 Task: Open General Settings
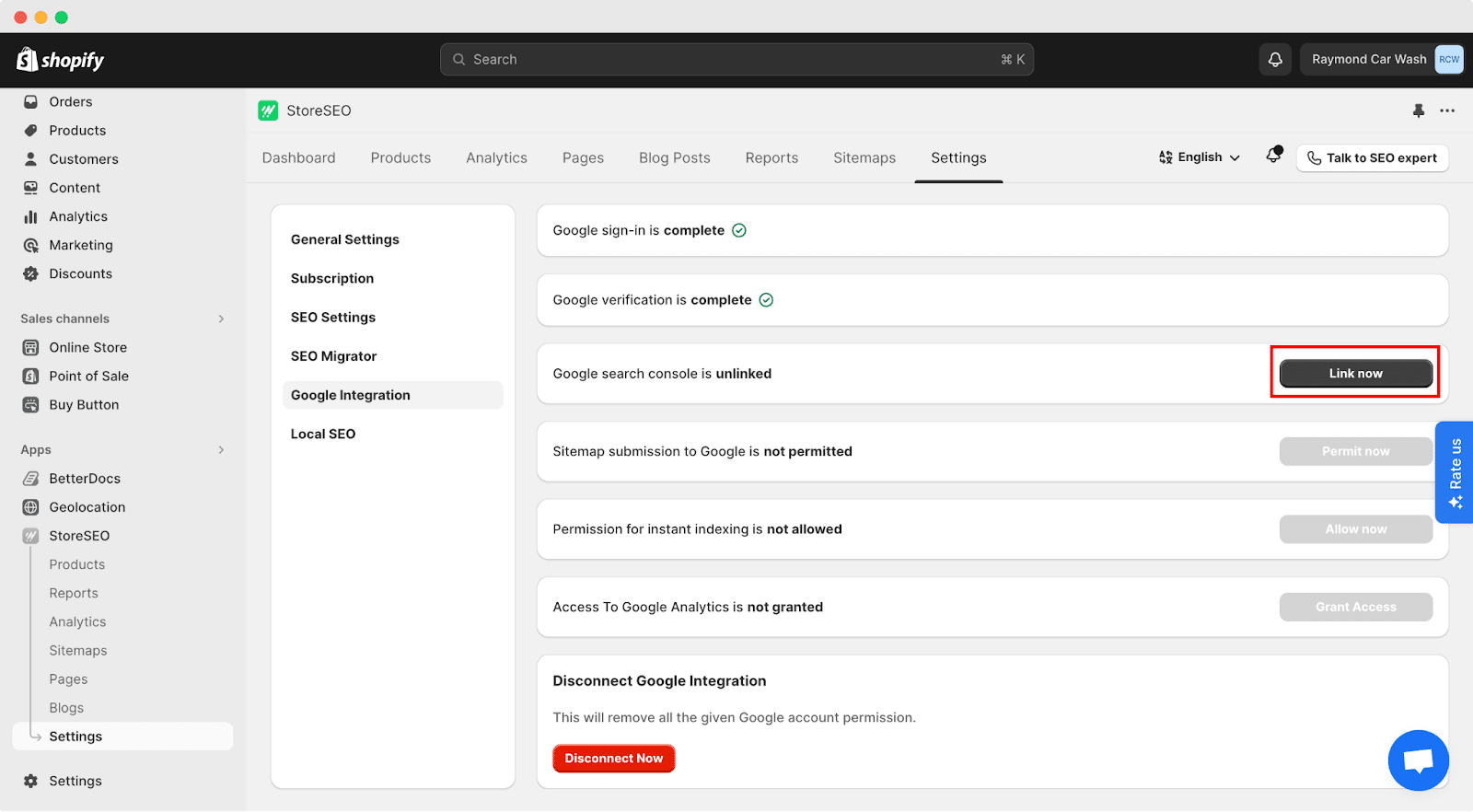coord(345,239)
